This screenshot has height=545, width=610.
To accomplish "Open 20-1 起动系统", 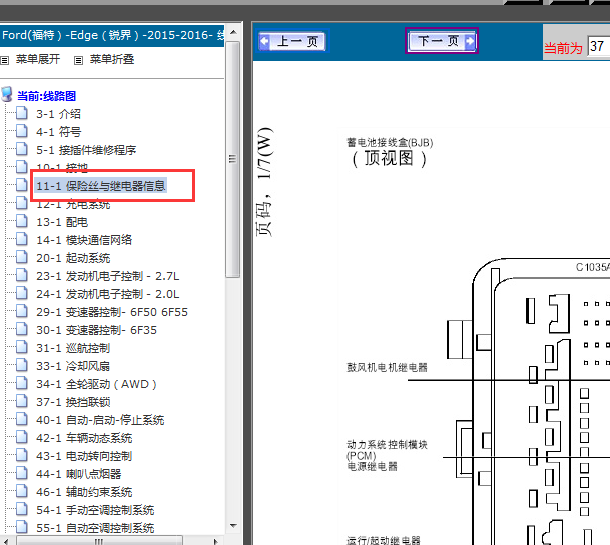I will pos(73,258).
